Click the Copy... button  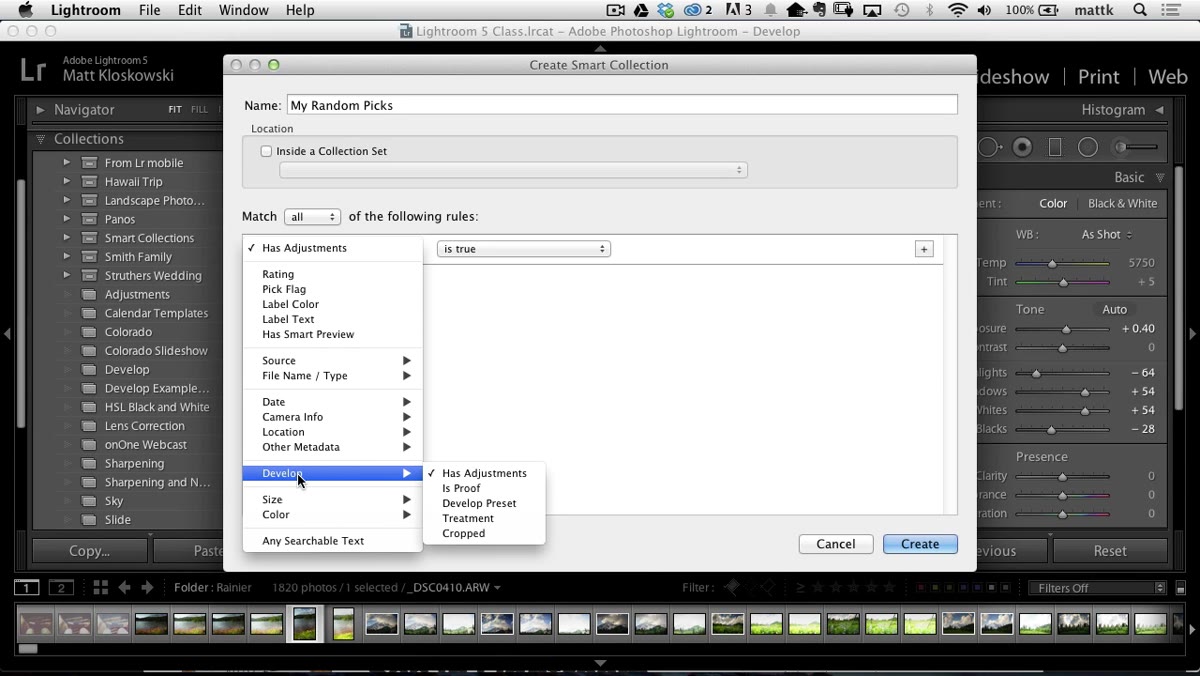pos(90,551)
